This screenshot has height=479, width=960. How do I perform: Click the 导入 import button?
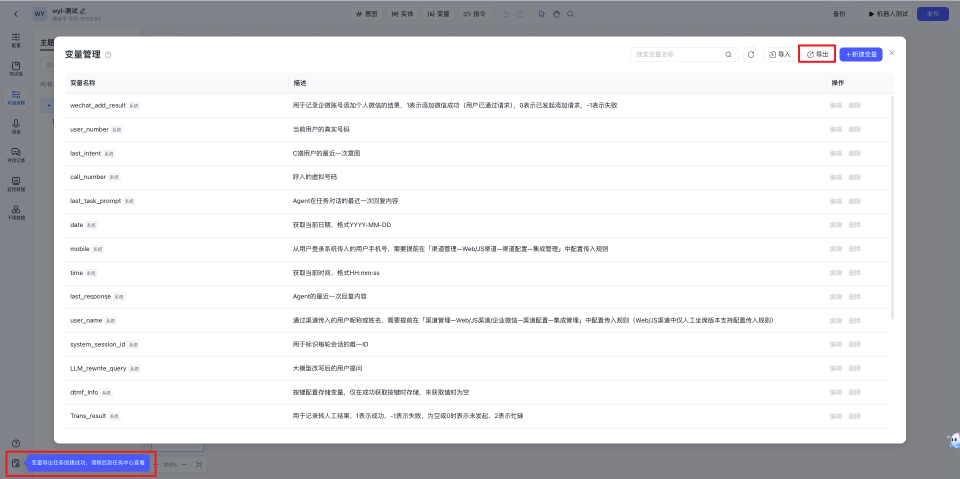tap(779, 54)
